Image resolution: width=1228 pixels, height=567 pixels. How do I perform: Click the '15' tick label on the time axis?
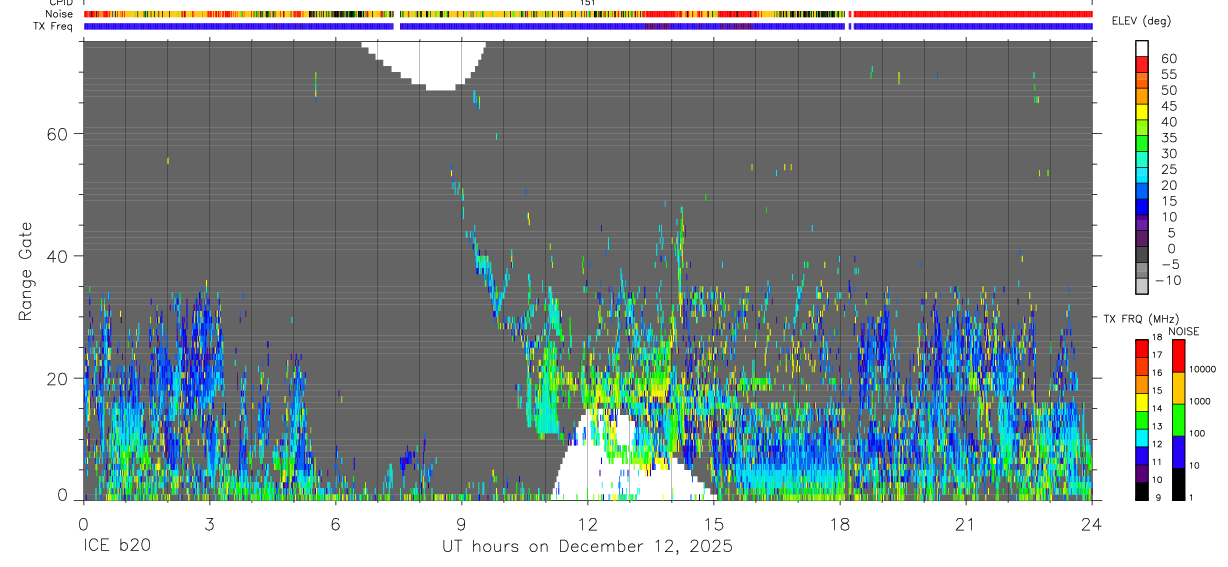[x=714, y=524]
